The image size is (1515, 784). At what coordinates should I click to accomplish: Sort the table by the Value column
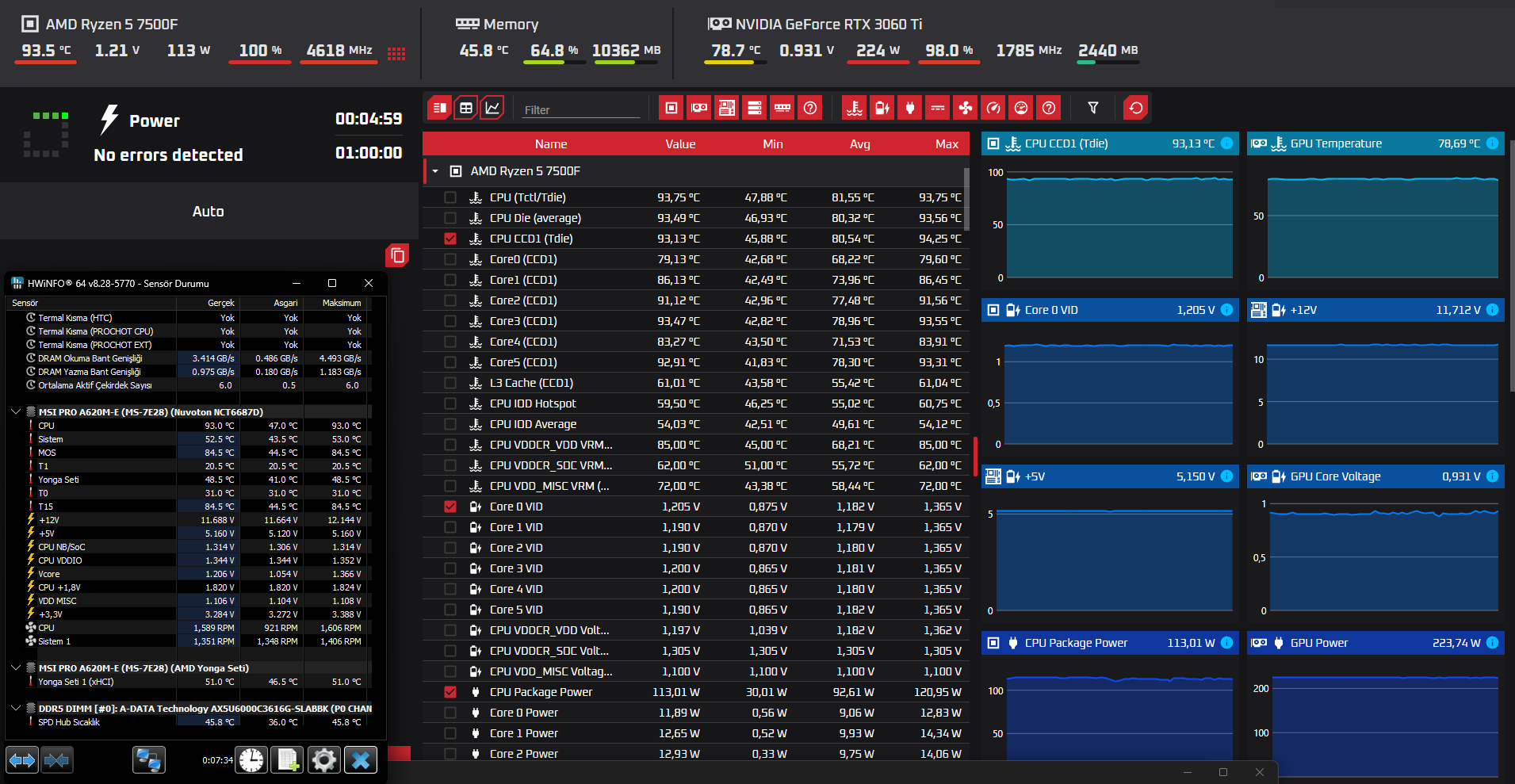point(680,144)
